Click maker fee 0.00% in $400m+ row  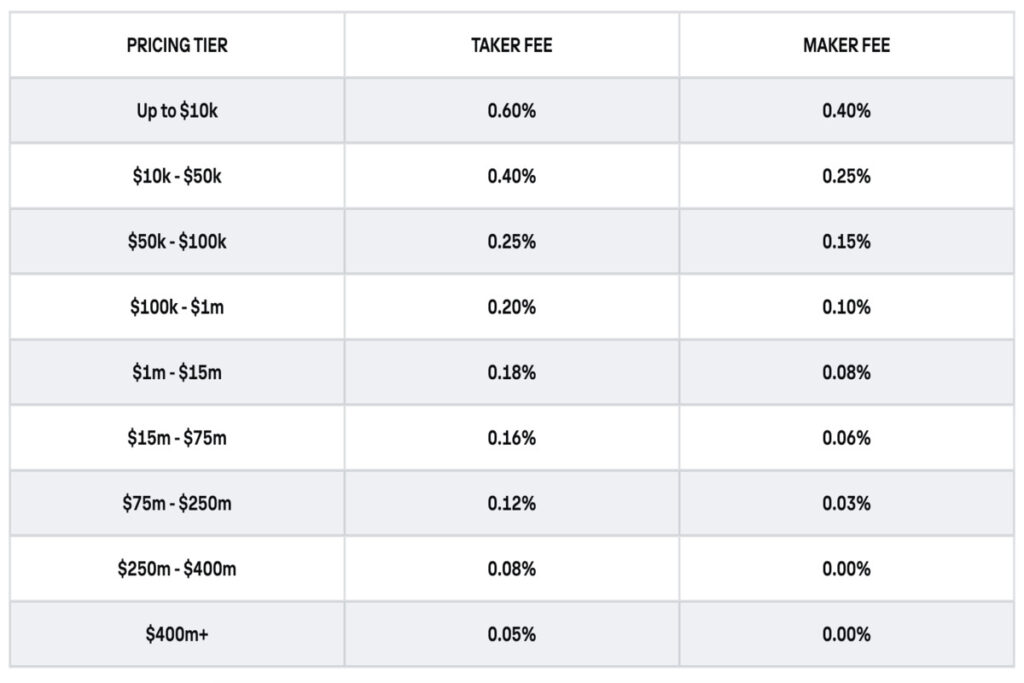click(x=846, y=634)
